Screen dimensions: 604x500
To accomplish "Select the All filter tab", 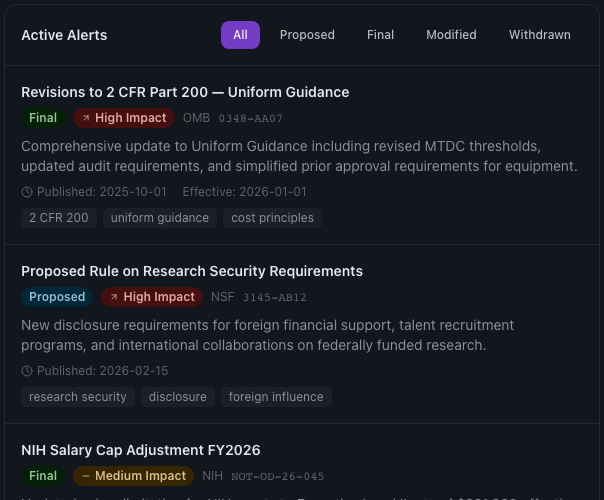I will 240,35.
